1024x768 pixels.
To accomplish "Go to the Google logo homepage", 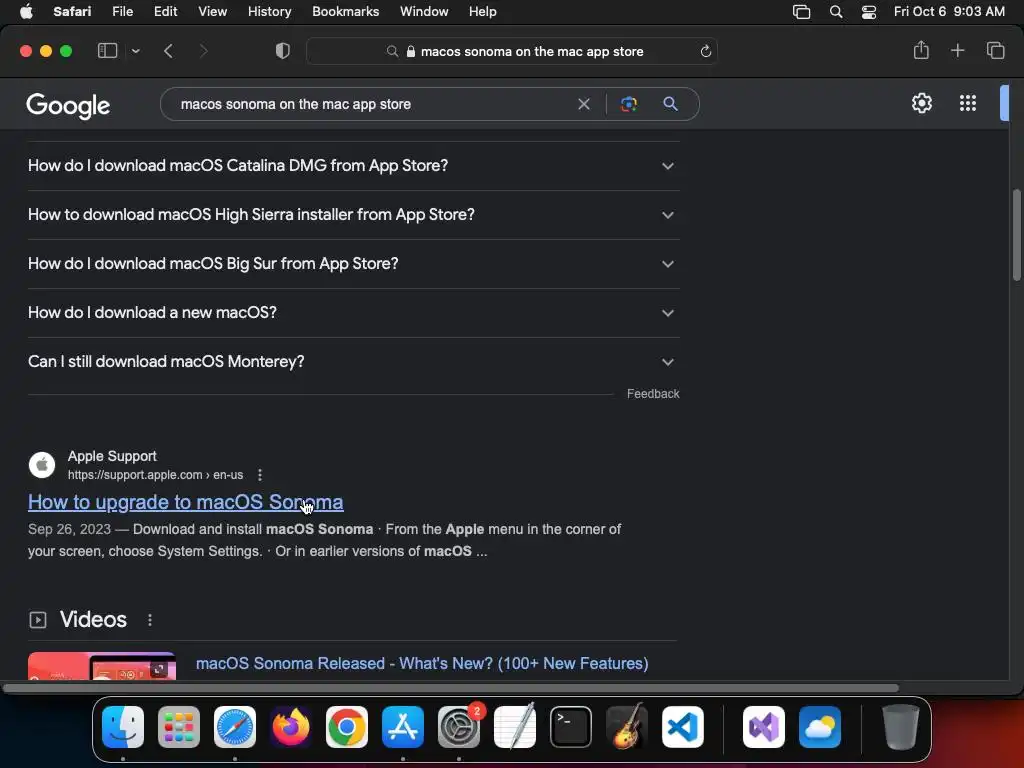I will click(68, 104).
